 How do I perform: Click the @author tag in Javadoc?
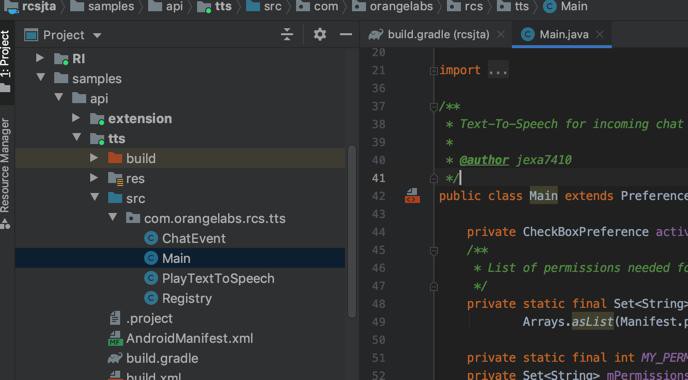click(484, 160)
